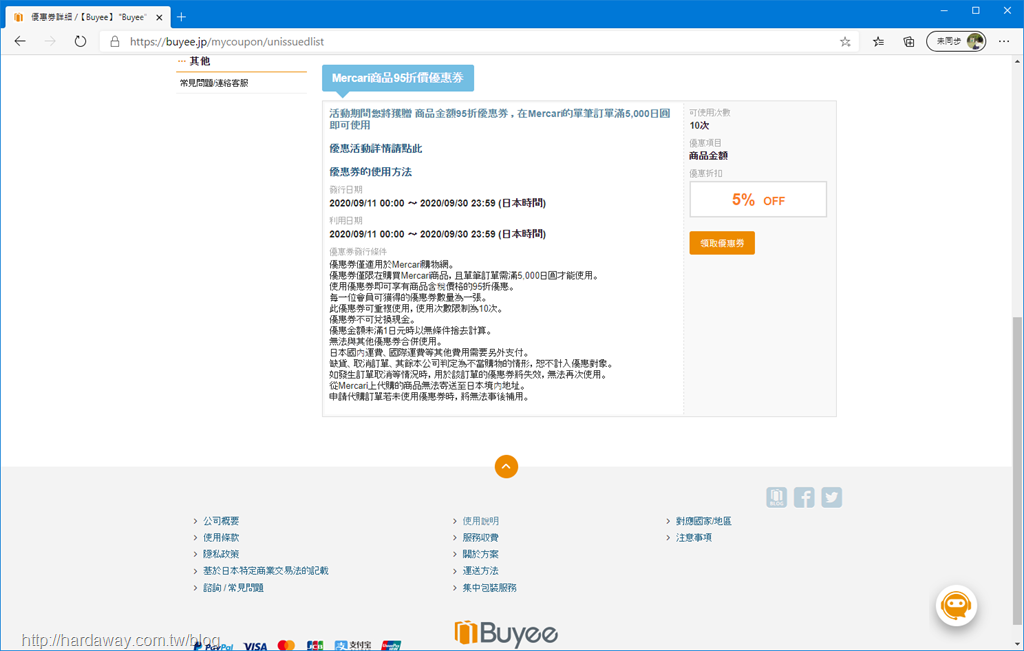The image size is (1024, 651).
Task: Open the browser Settings and more menu
Action: coord(1004,42)
